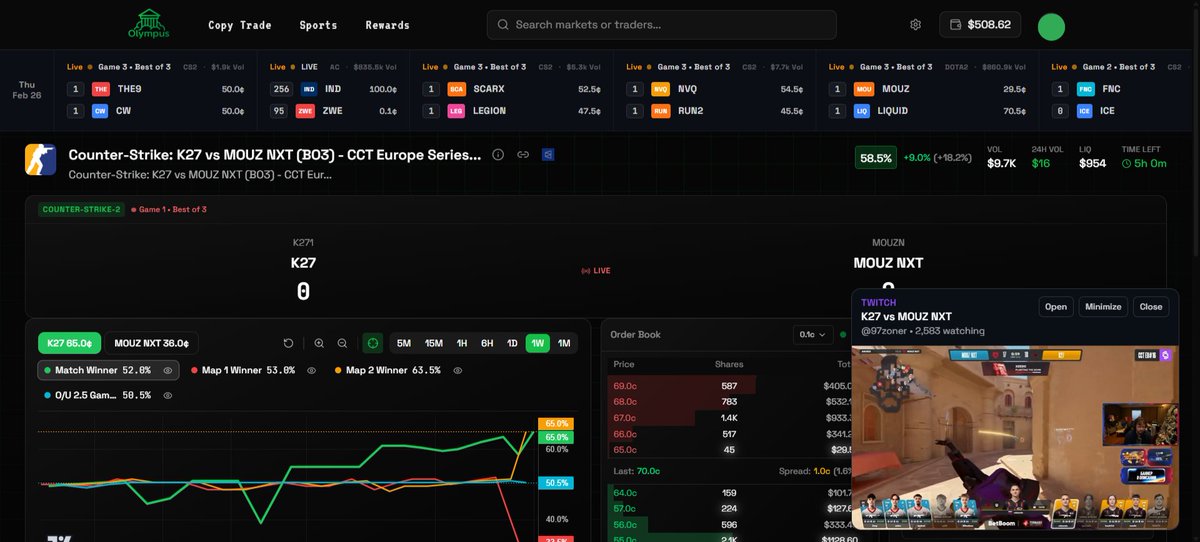Click the Counter-Strike game icon beside market title

tap(40, 159)
